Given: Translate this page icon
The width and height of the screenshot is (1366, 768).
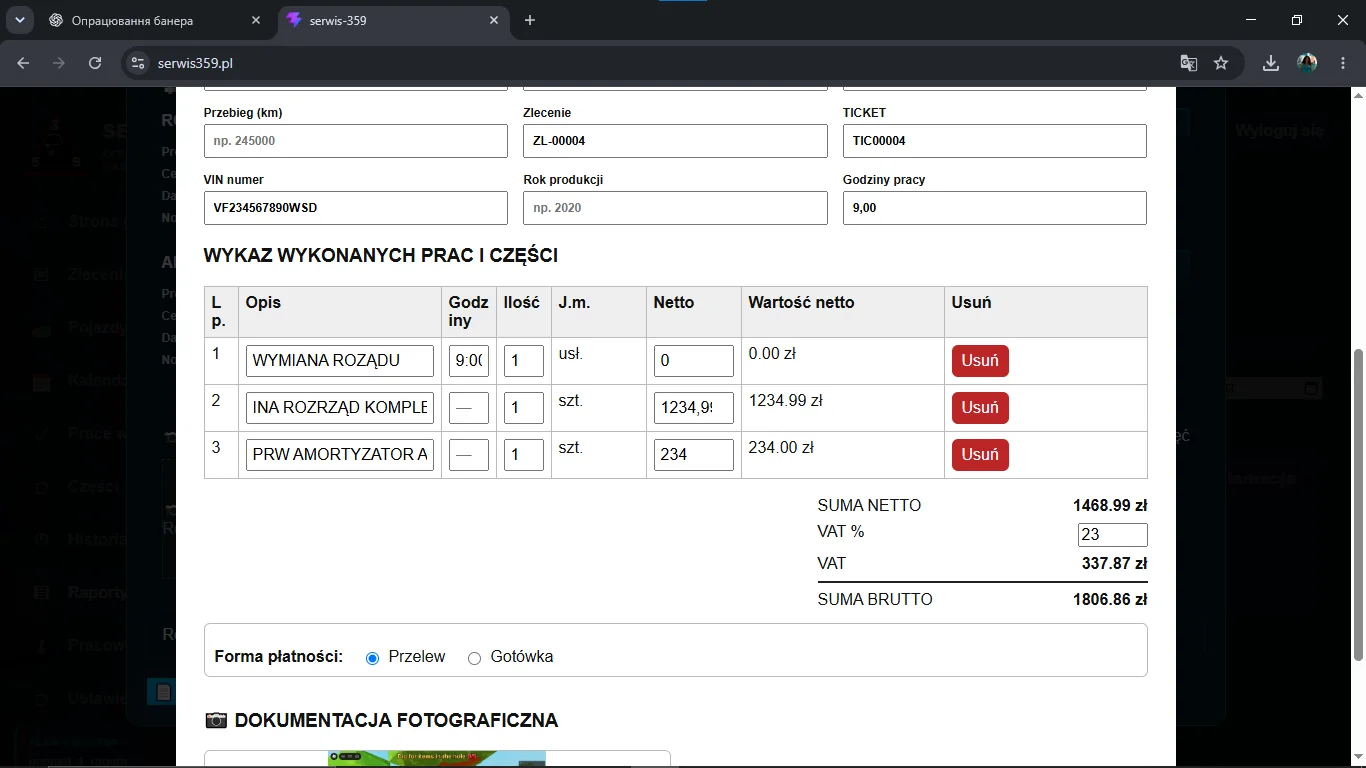Looking at the screenshot, I should (1188, 63).
